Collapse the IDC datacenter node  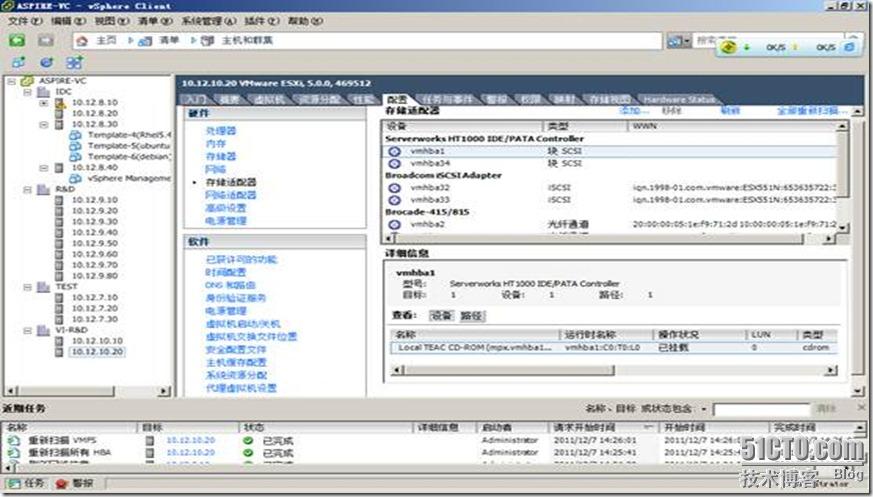[x=27, y=92]
